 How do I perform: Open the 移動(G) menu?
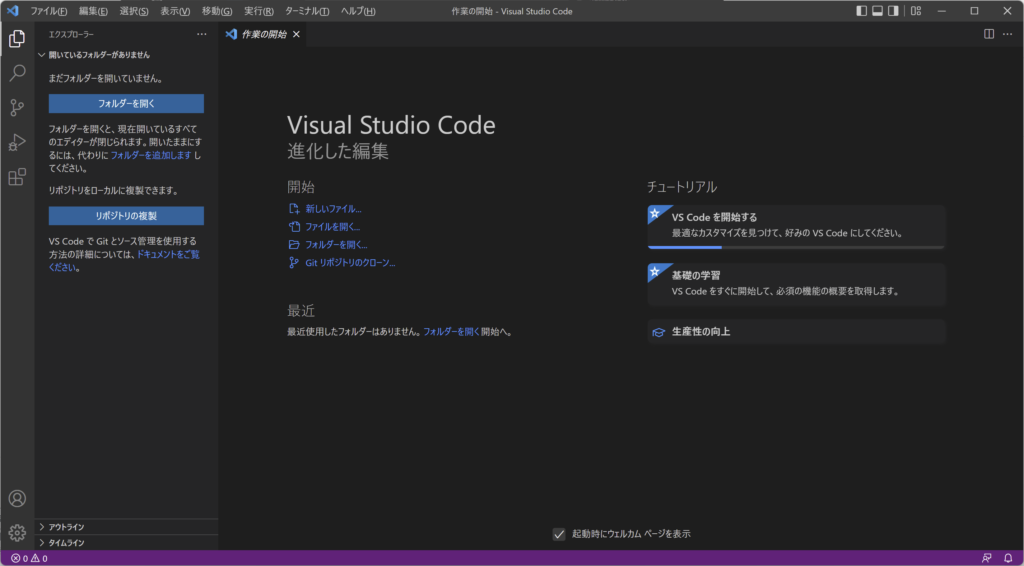tap(217, 11)
